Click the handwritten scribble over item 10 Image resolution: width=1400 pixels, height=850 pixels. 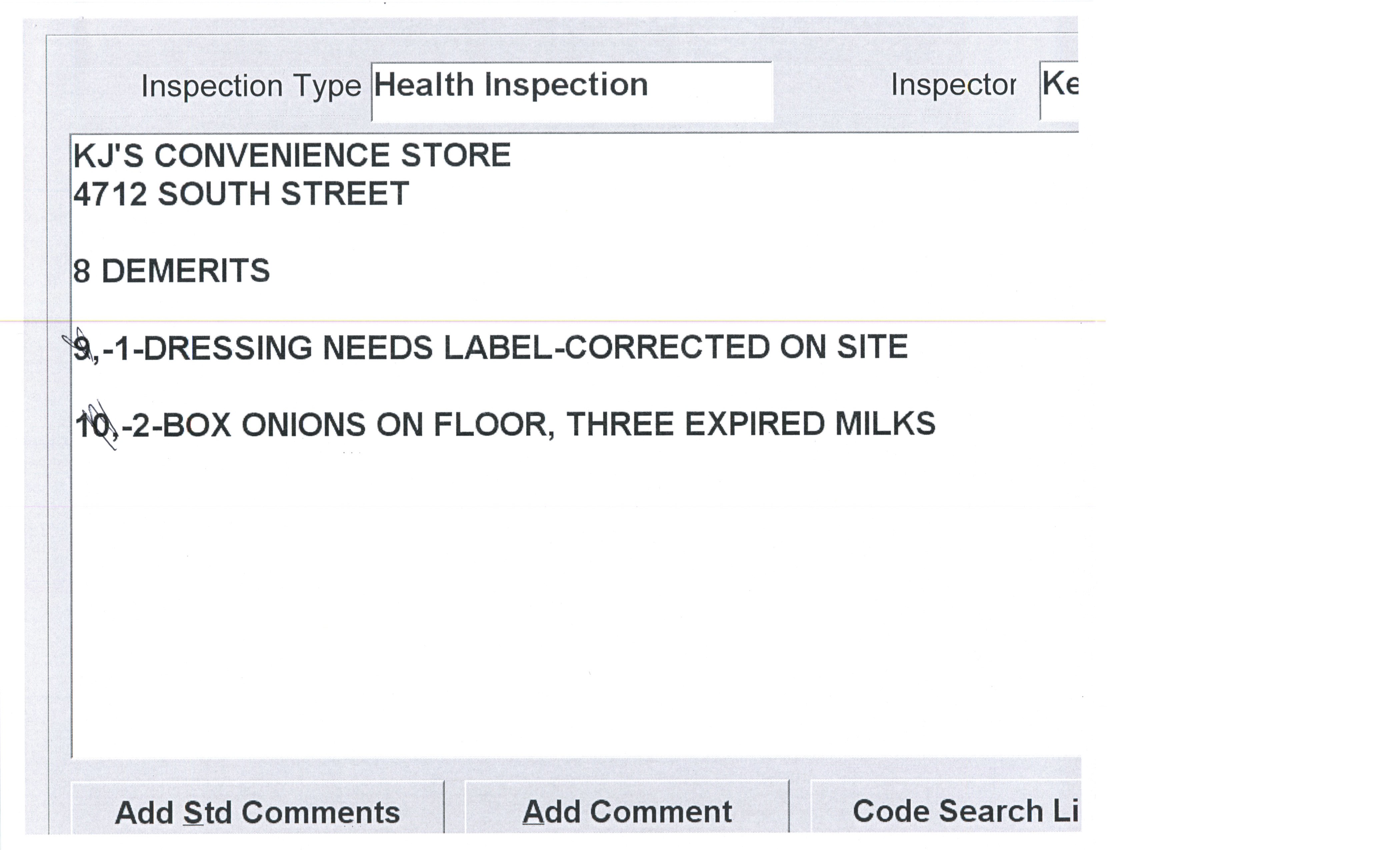pos(101,423)
